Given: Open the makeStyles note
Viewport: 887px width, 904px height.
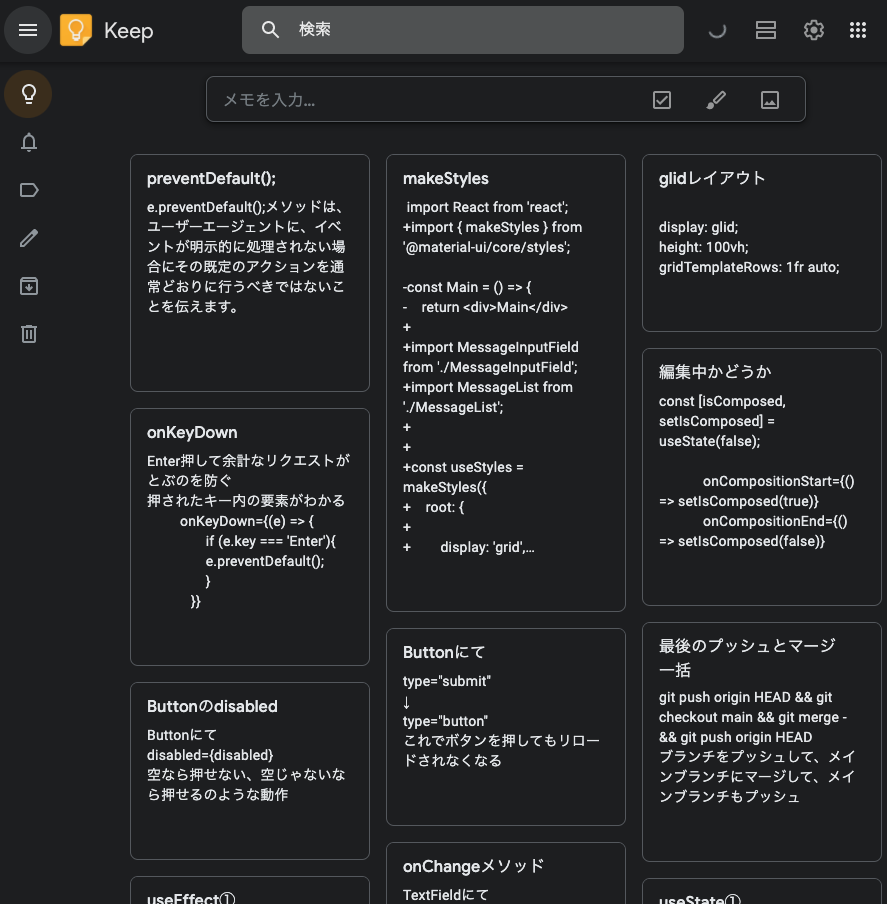Looking at the screenshot, I should click(x=505, y=383).
